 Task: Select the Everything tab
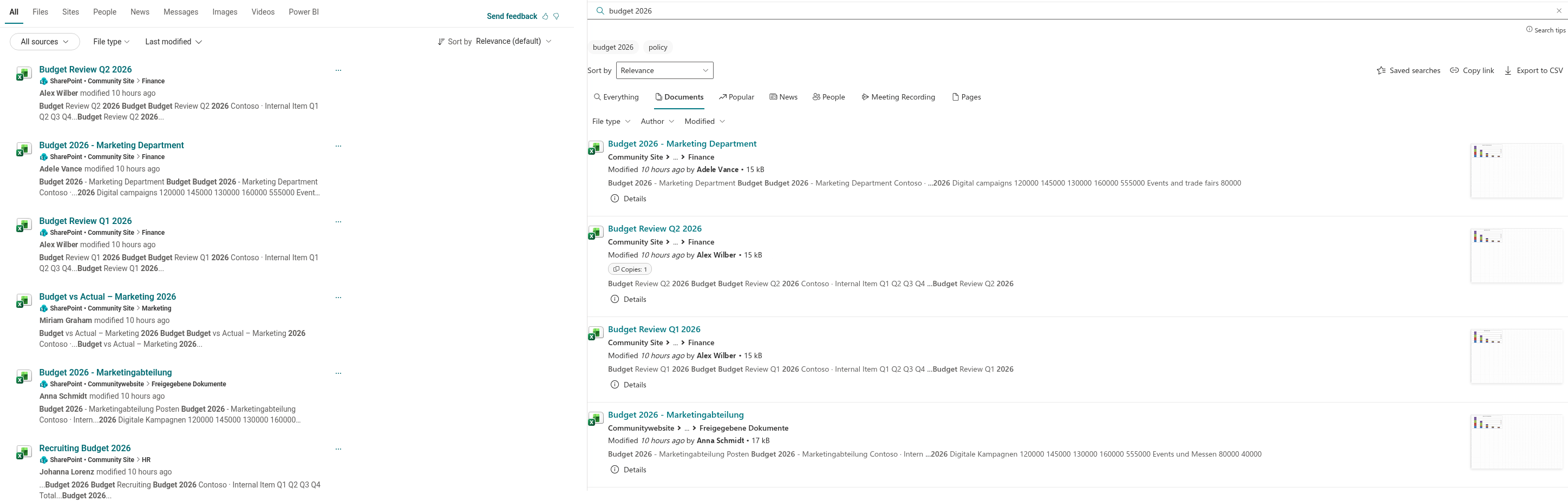616,97
